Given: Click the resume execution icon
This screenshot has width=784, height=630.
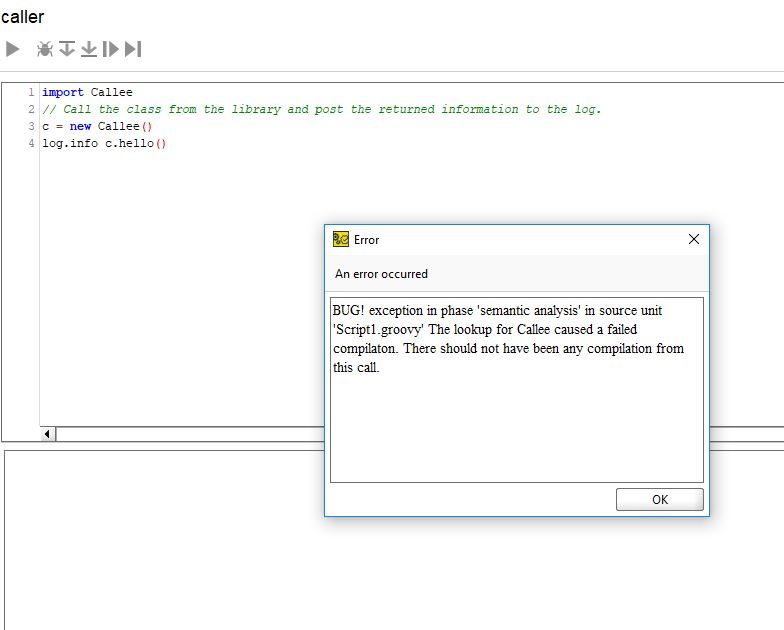Looking at the screenshot, I should coord(110,49).
